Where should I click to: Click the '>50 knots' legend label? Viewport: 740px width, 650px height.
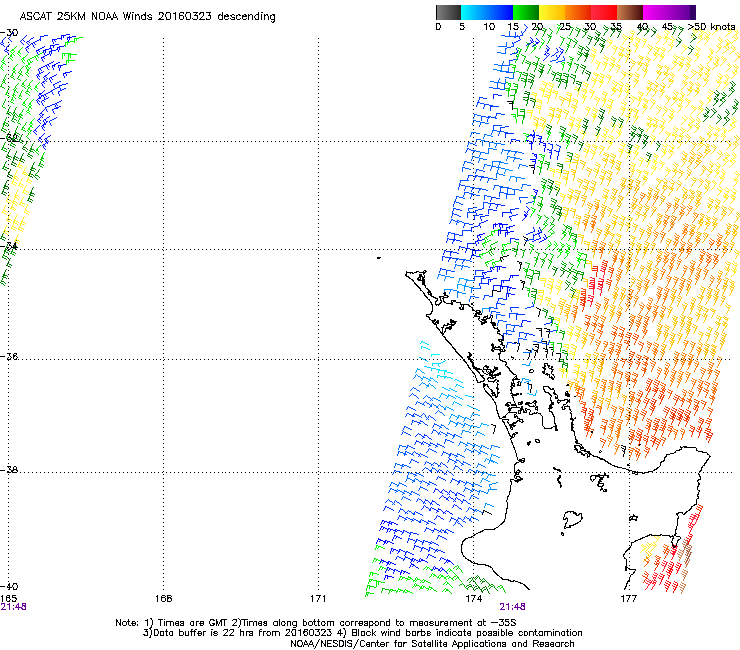coord(712,27)
